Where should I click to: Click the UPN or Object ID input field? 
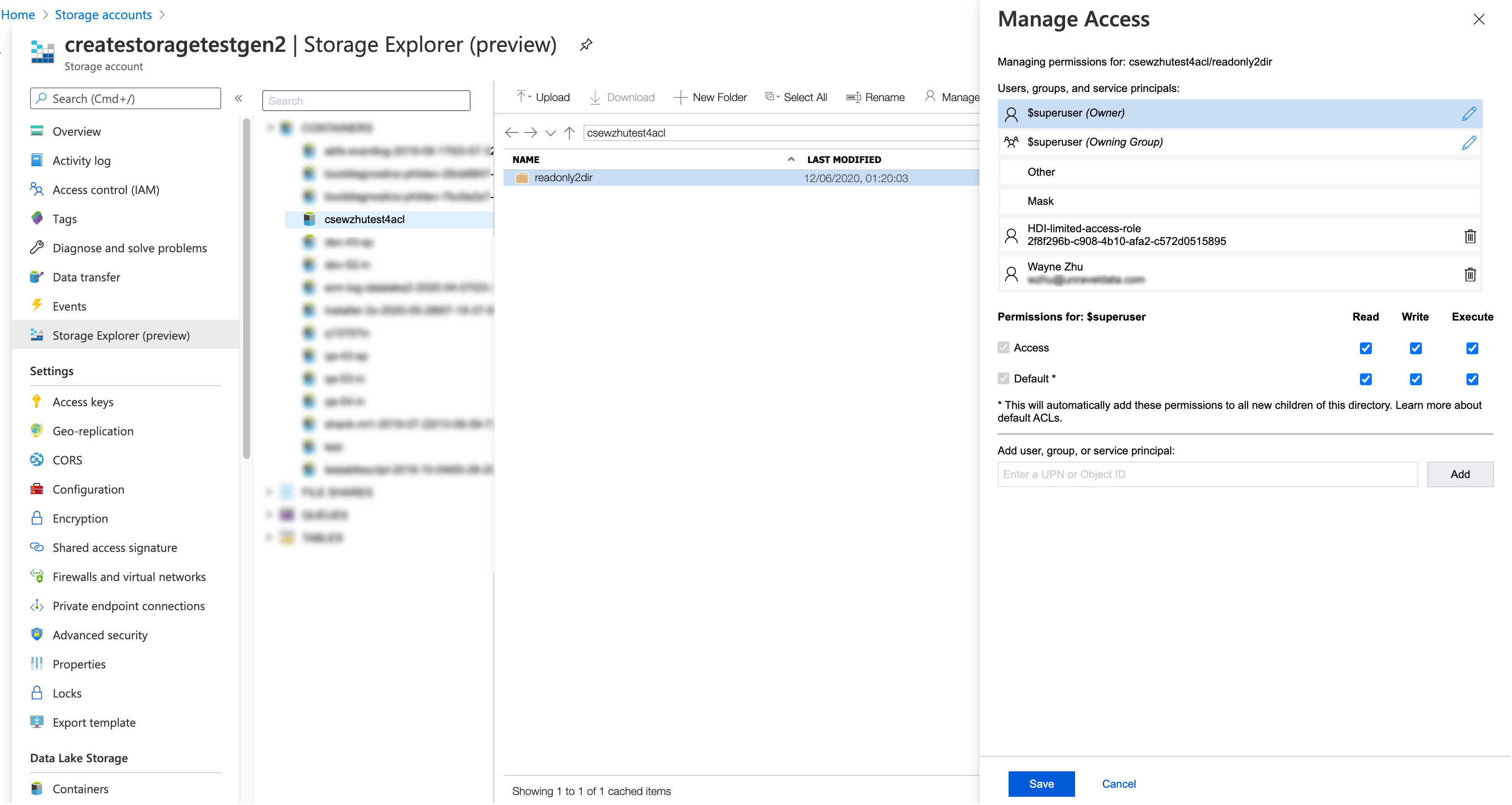(x=1208, y=474)
